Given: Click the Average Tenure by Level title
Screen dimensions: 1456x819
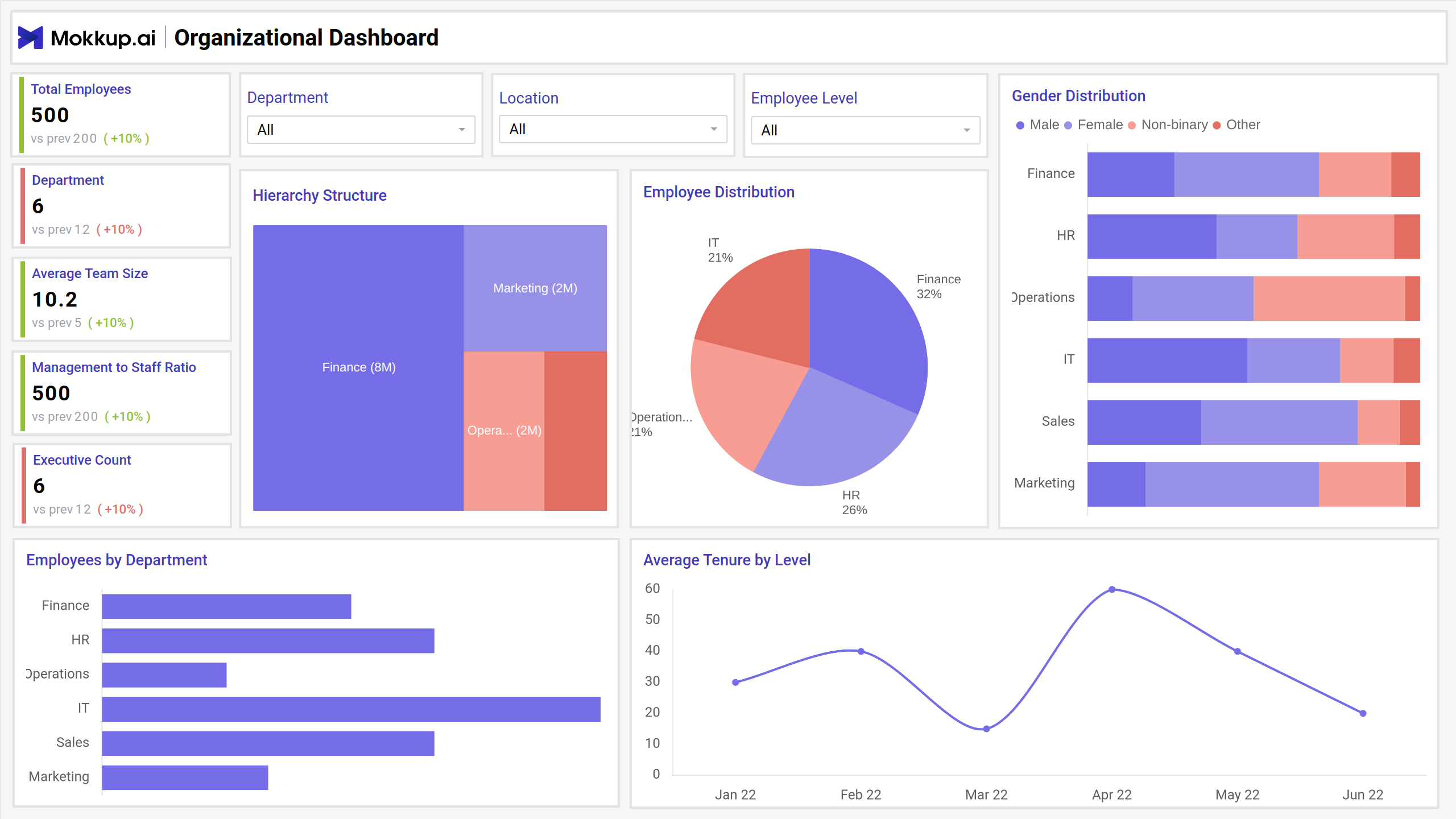Looking at the screenshot, I should 727,560.
